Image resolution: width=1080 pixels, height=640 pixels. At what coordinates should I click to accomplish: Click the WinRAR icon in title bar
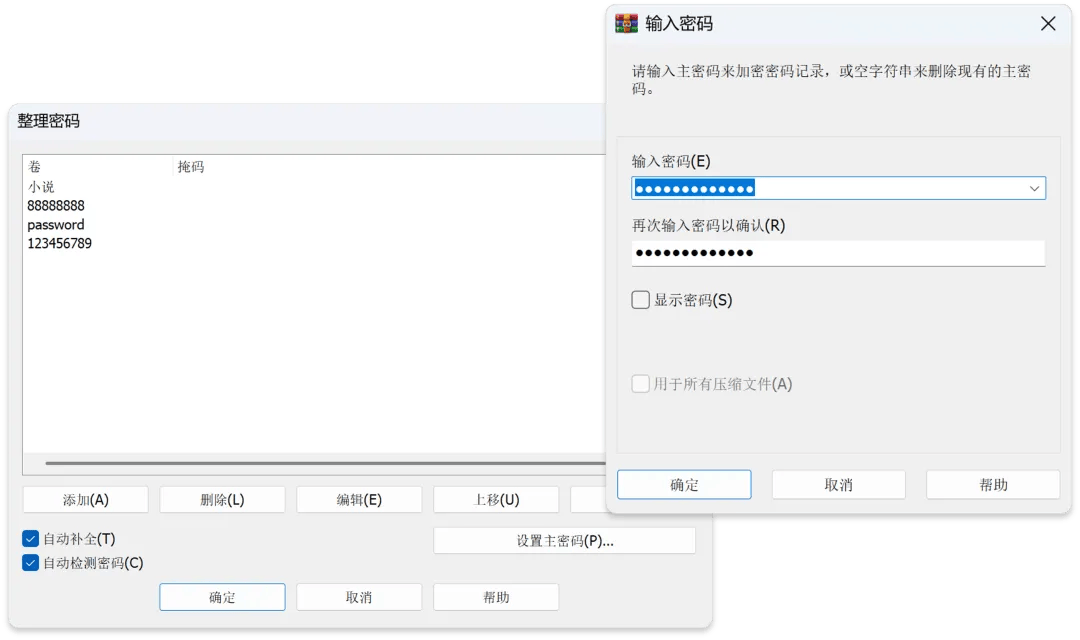[x=626, y=23]
